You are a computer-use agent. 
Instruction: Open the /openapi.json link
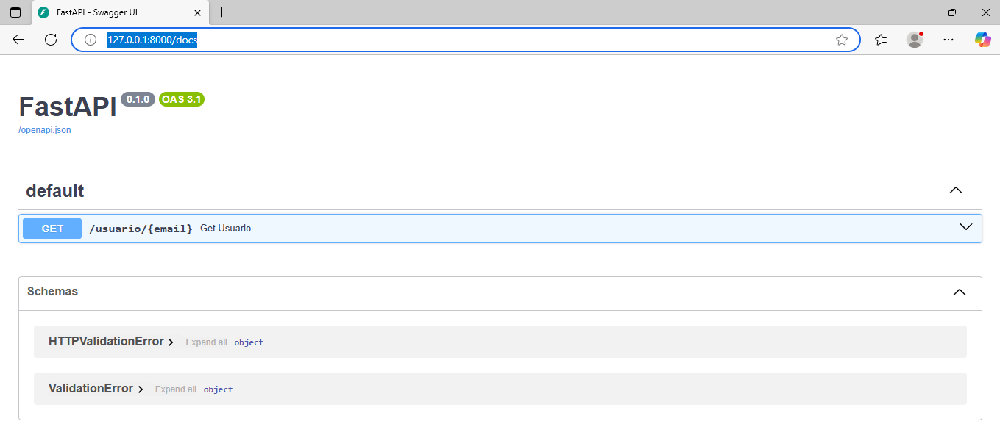pyautogui.click(x=44, y=130)
